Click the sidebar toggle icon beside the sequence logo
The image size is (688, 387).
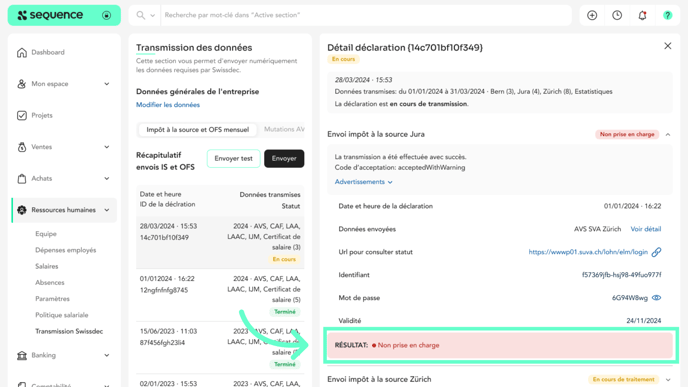(106, 15)
